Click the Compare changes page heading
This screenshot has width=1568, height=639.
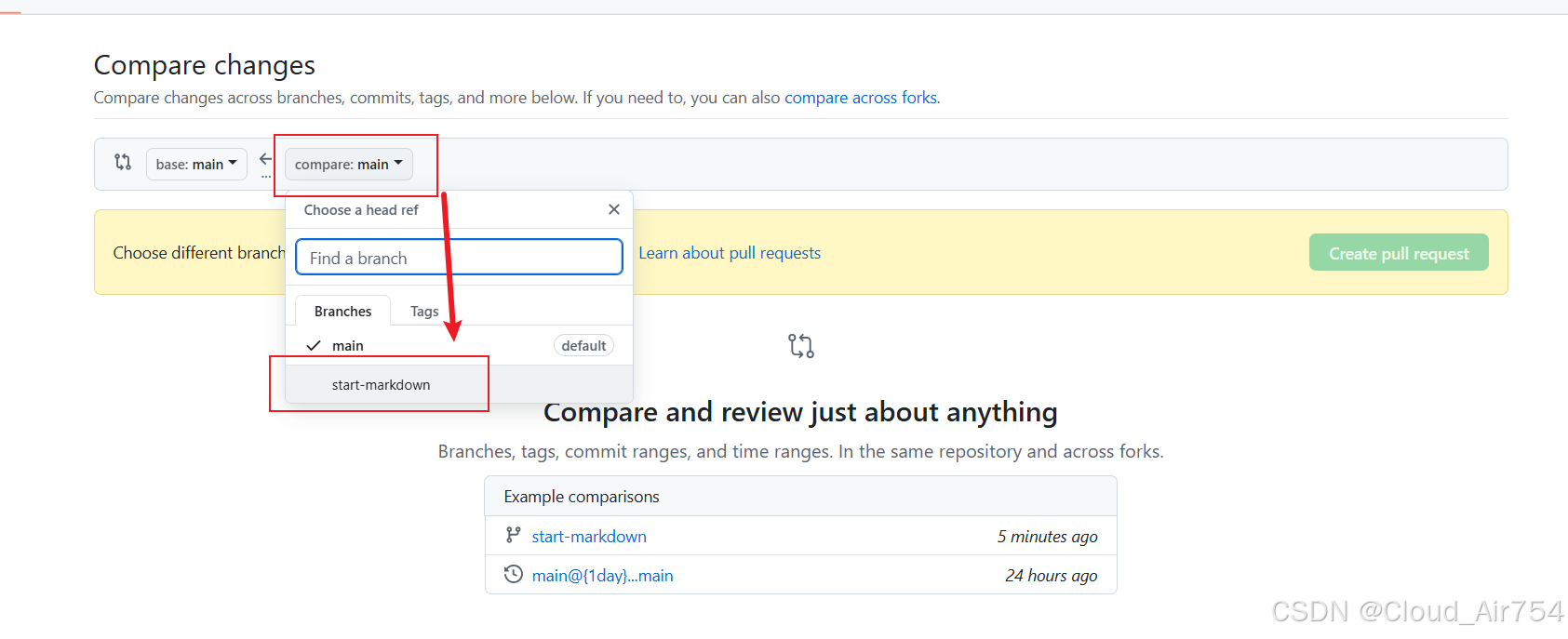pyautogui.click(x=205, y=65)
